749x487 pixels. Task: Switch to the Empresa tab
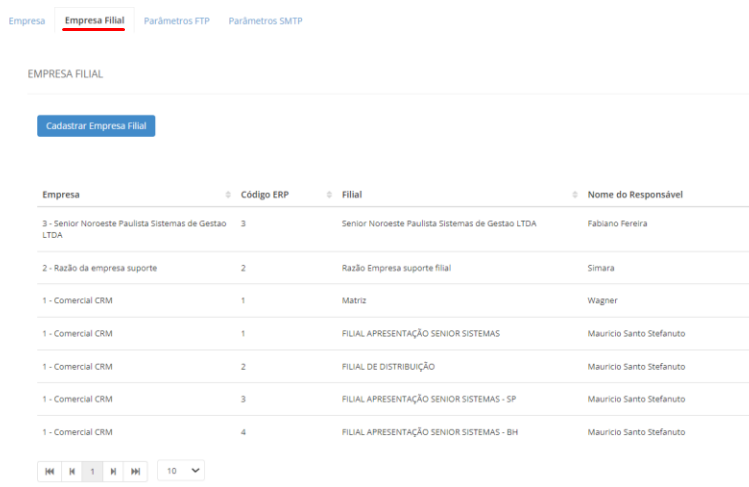pyautogui.click(x=27, y=21)
